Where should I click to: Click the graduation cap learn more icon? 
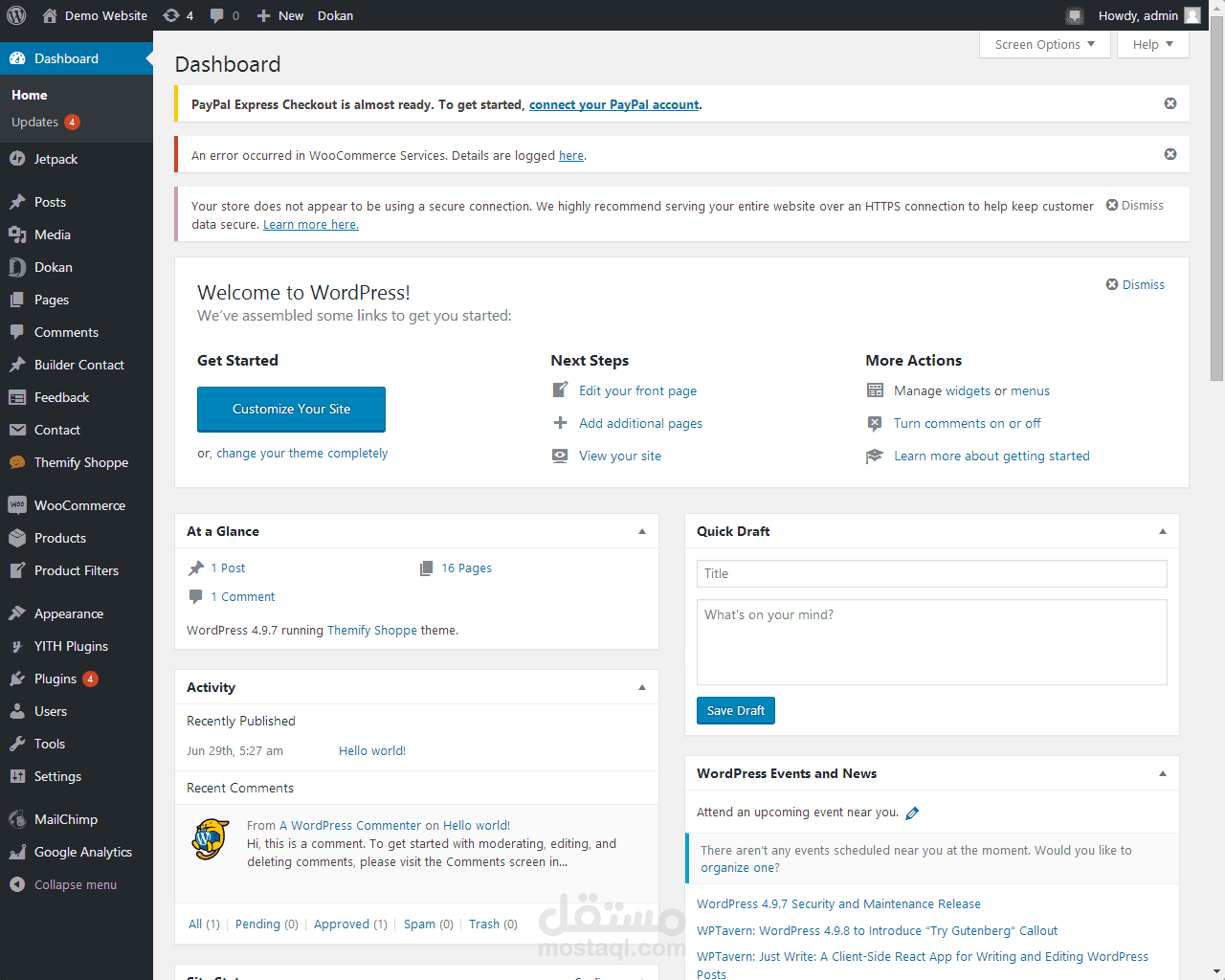pos(875,456)
